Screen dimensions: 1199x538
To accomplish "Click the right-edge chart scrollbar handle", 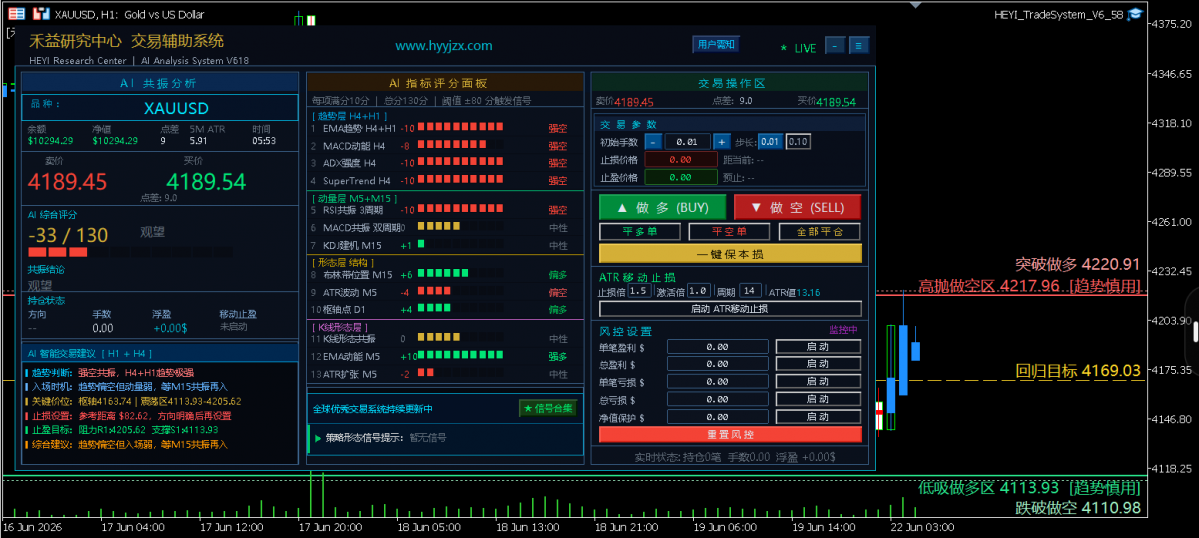I will tap(1194, 332).
